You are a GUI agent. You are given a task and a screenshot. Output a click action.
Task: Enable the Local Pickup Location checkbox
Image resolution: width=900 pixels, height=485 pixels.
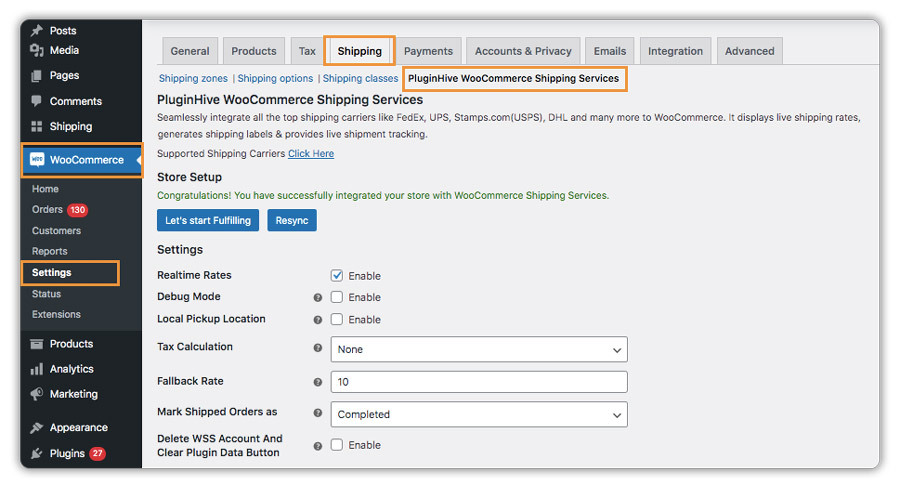337,319
